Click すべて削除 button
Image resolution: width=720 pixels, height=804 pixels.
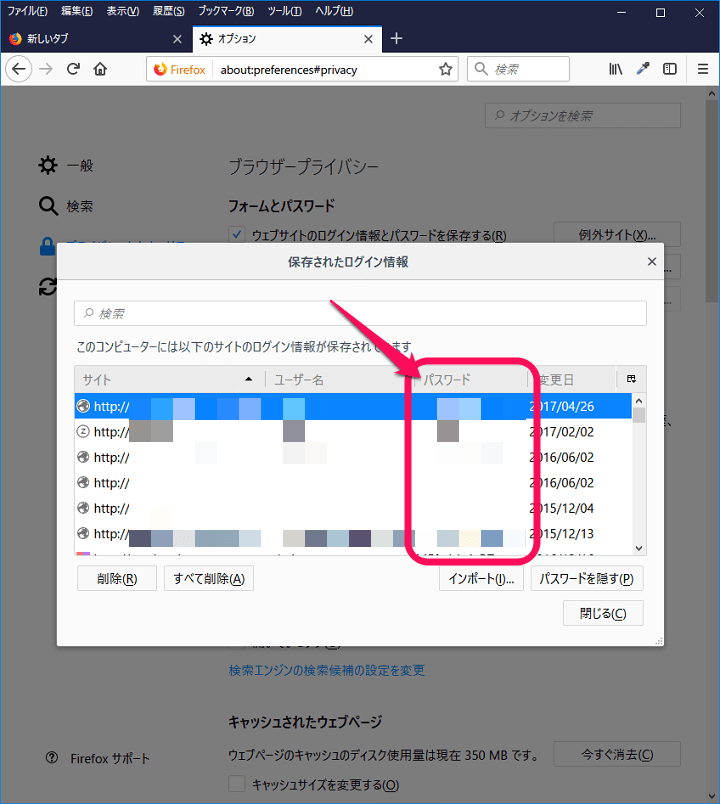click(209, 578)
